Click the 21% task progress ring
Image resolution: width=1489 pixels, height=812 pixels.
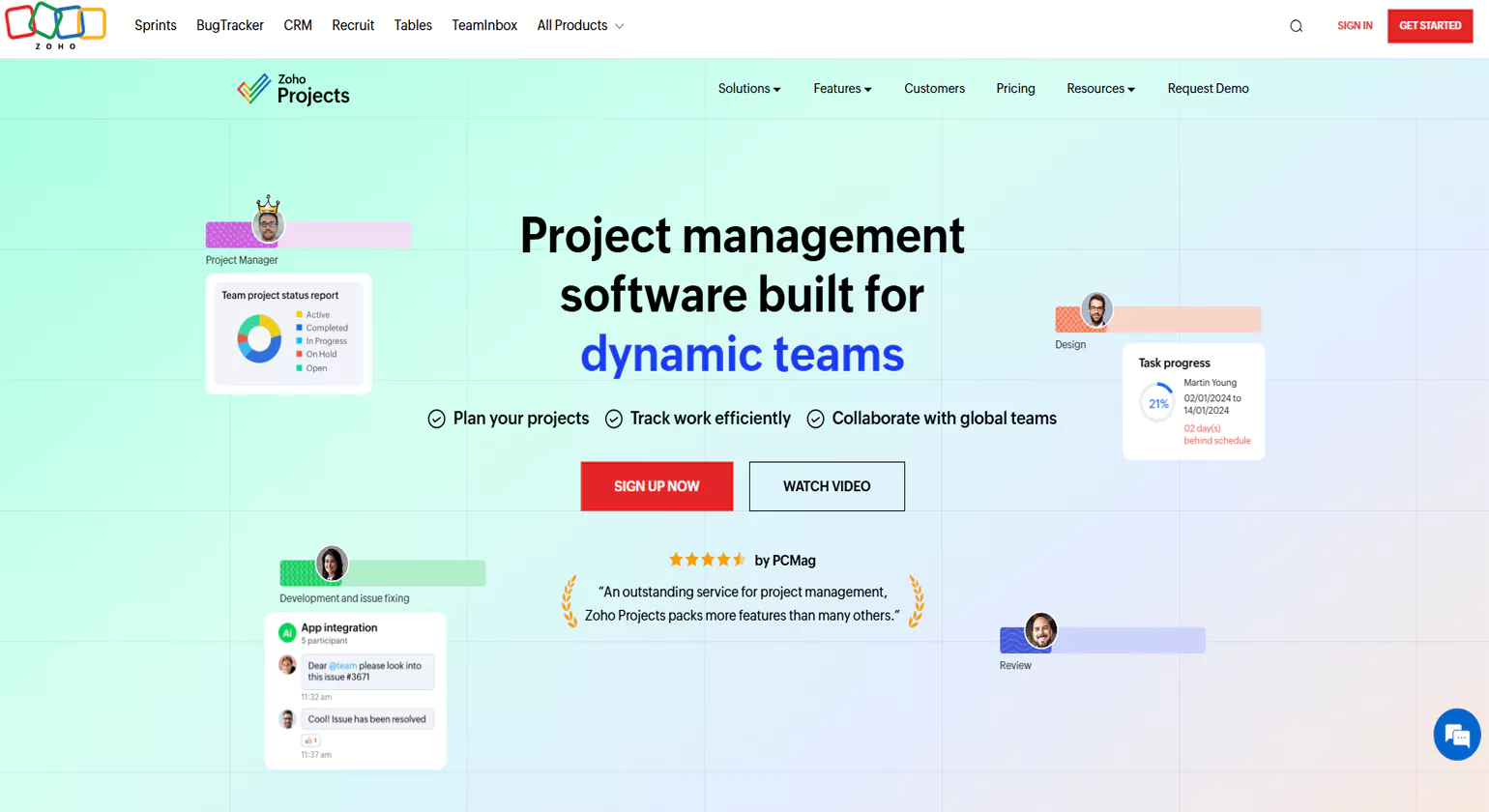(x=1156, y=404)
